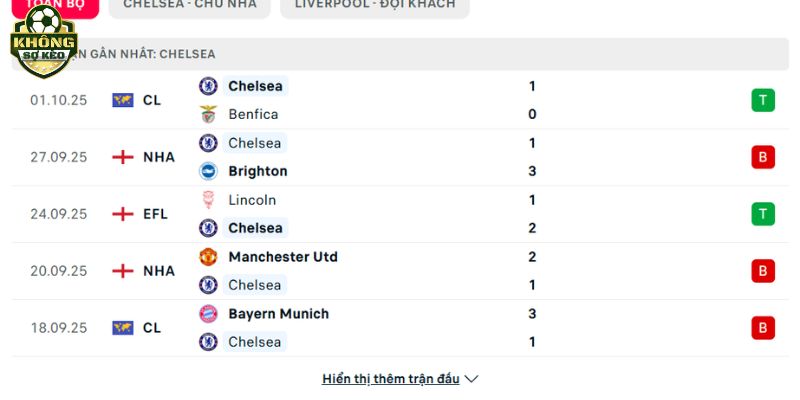Click the Benfica club crest
Viewport: 800px width, 400px height.
pyautogui.click(x=208, y=114)
